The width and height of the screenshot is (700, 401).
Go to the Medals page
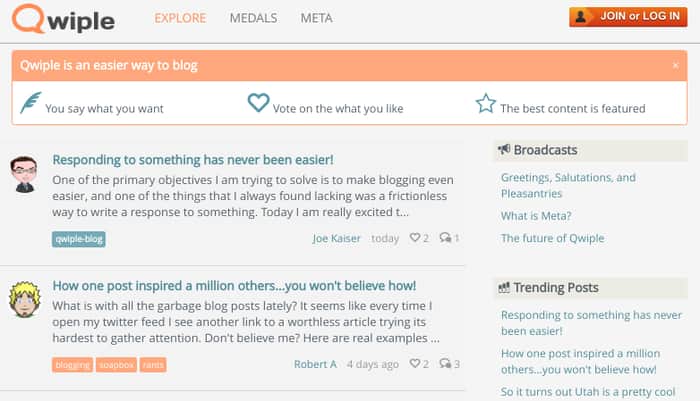[x=253, y=18]
